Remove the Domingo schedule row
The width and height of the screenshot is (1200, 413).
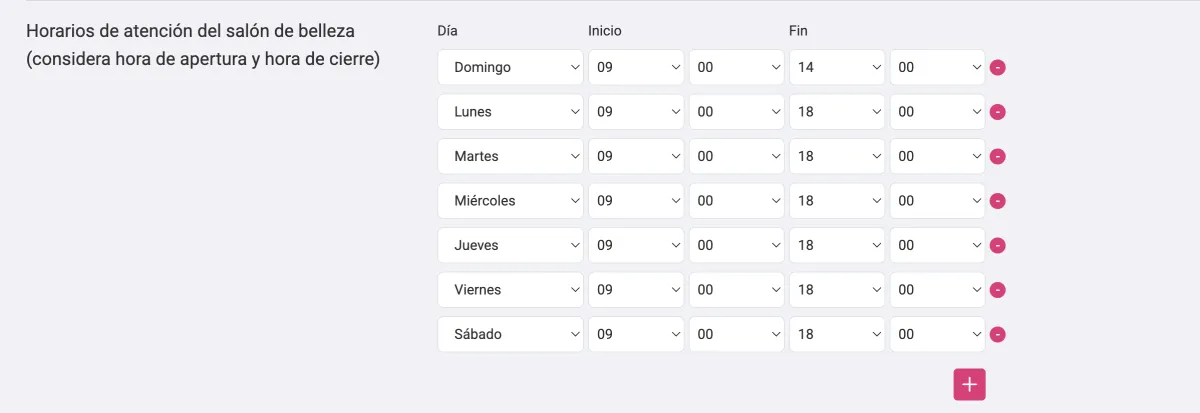(997, 68)
